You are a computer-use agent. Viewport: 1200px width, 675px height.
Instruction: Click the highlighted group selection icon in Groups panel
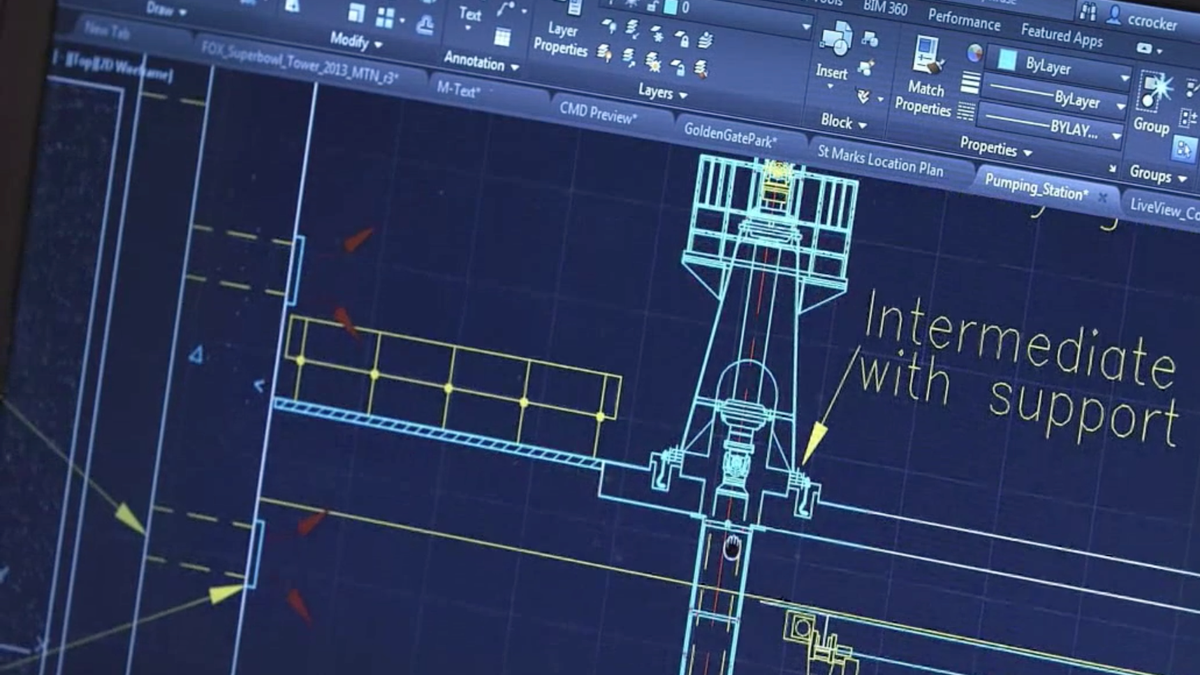point(1185,151)
